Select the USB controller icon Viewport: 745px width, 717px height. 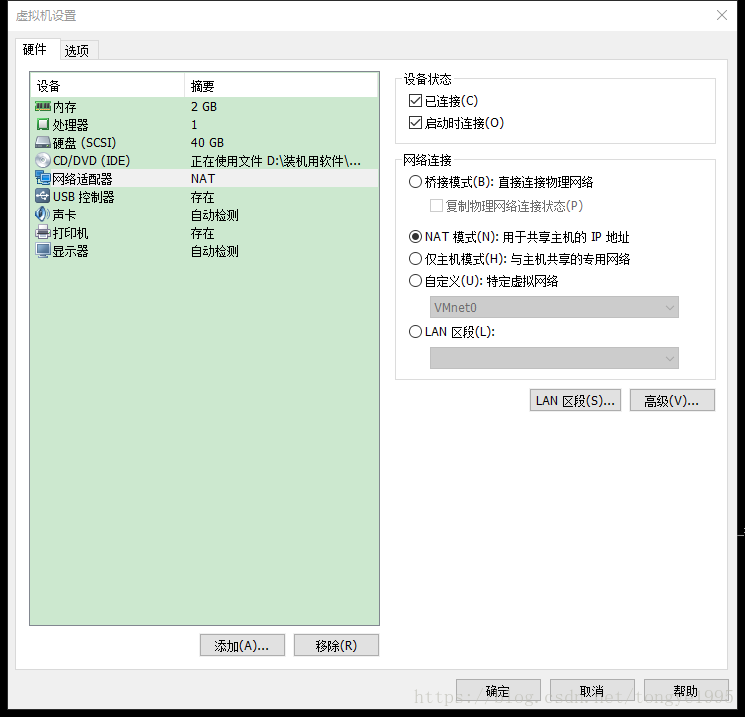pyautogui.click(x=43, y=196)
